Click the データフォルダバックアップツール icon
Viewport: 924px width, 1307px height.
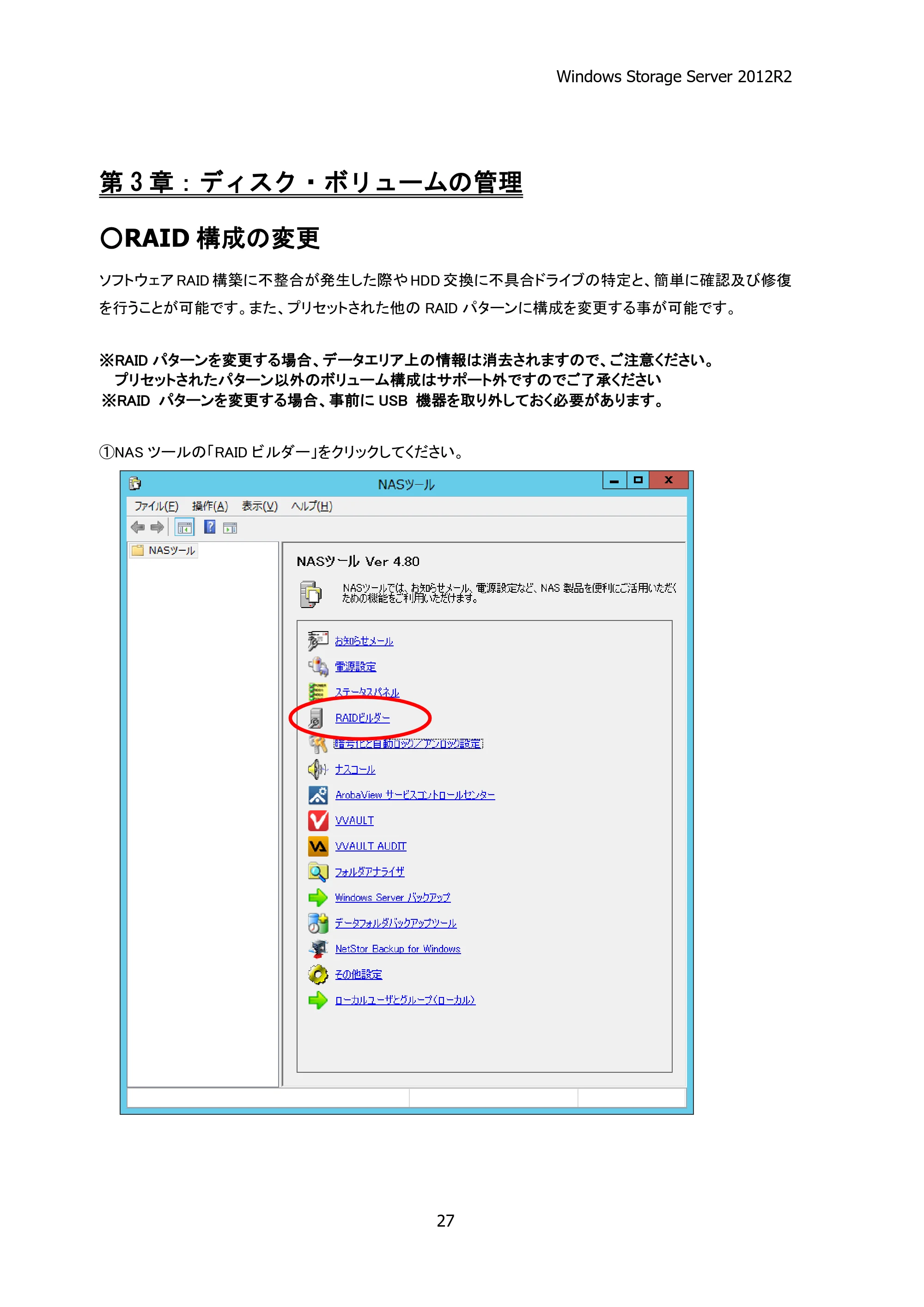tap(318, 923)
